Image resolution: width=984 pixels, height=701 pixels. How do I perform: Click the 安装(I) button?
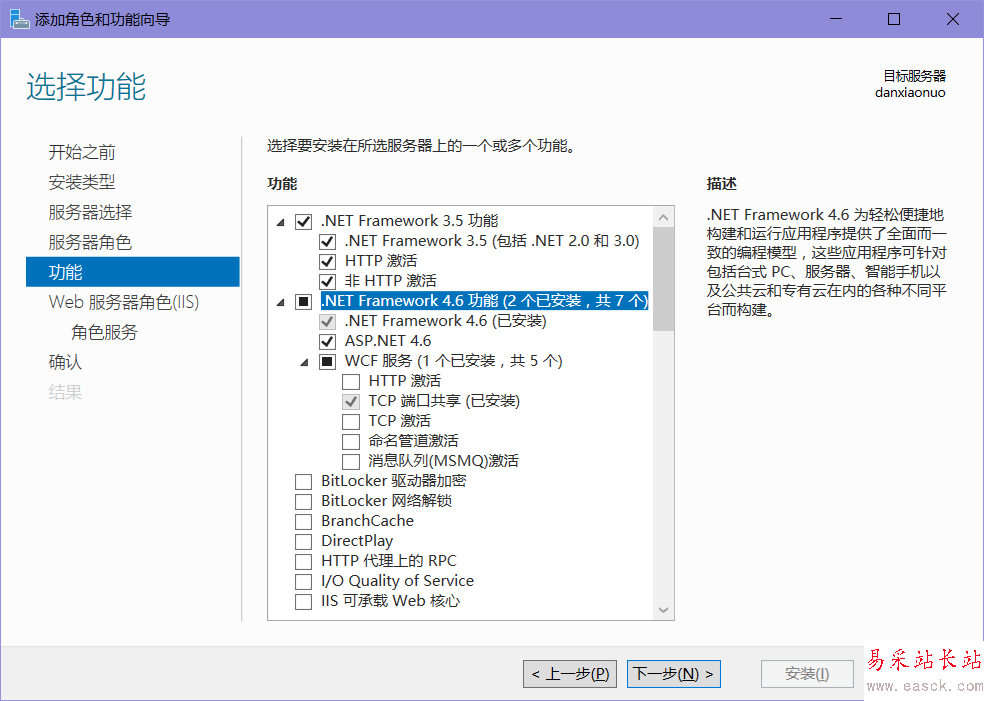click(x=807, y=674)
